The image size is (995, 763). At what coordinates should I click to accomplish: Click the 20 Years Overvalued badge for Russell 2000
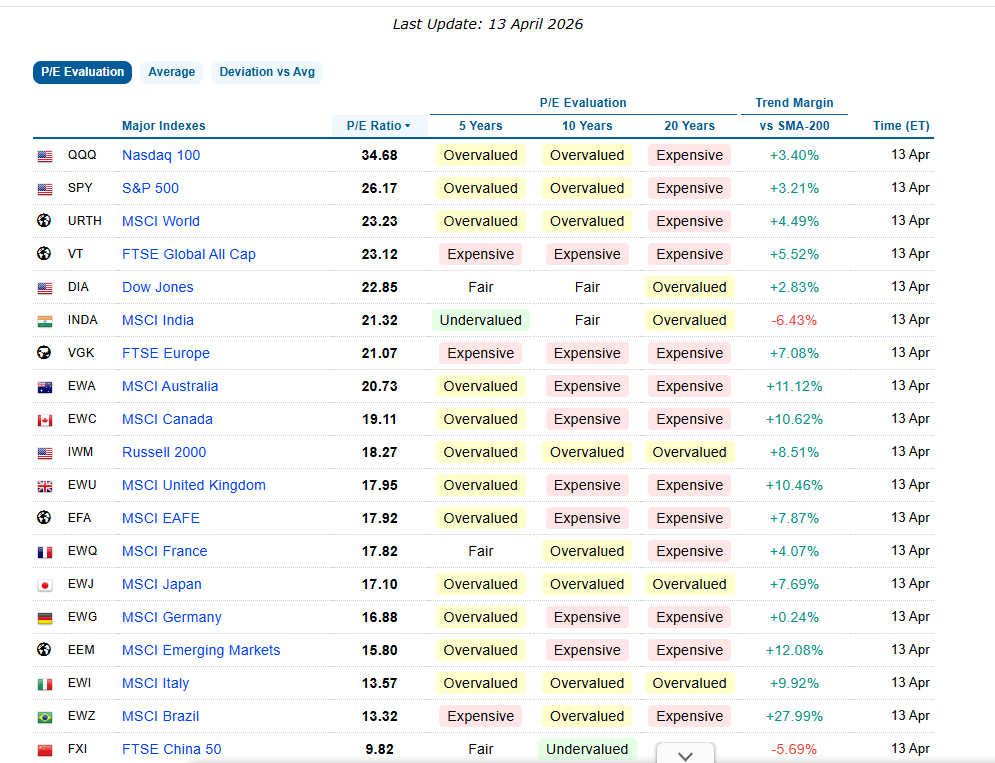pyautogui.click(x=689, y=452)
